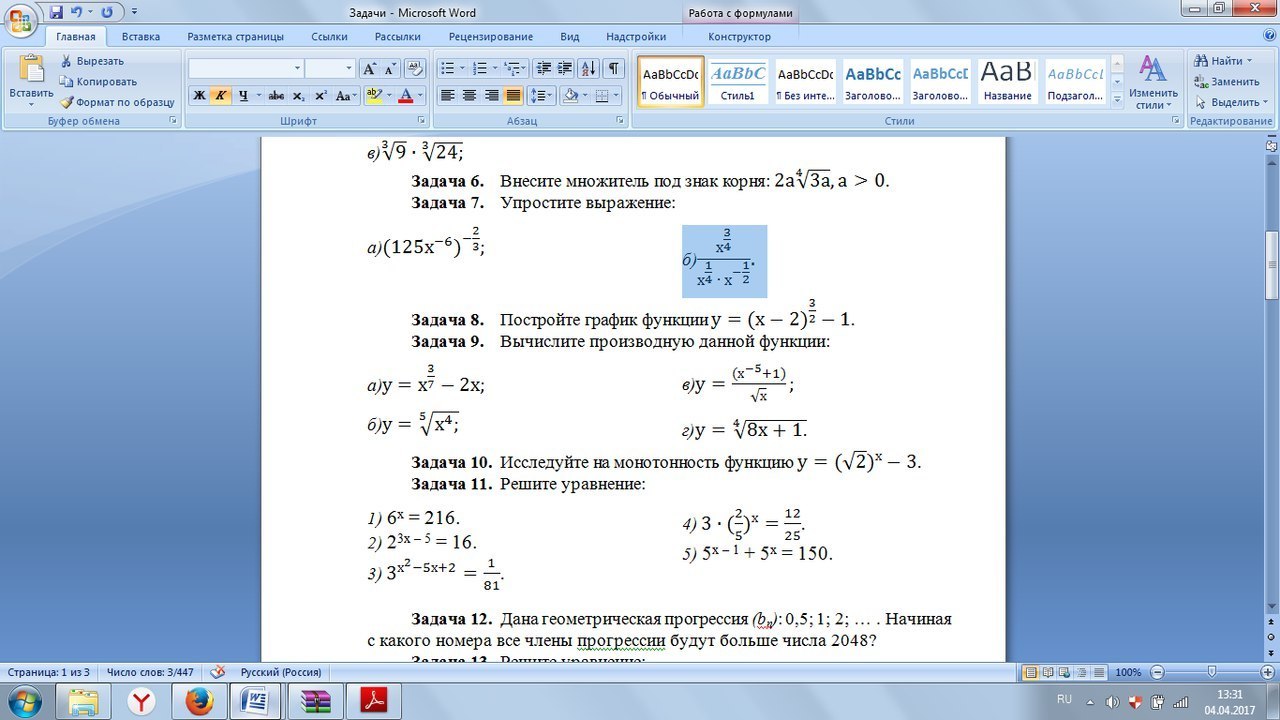This screenshot has height=720, width=1280.
Task: Cut selection with the Вырезать scissors
Action: 92,61
